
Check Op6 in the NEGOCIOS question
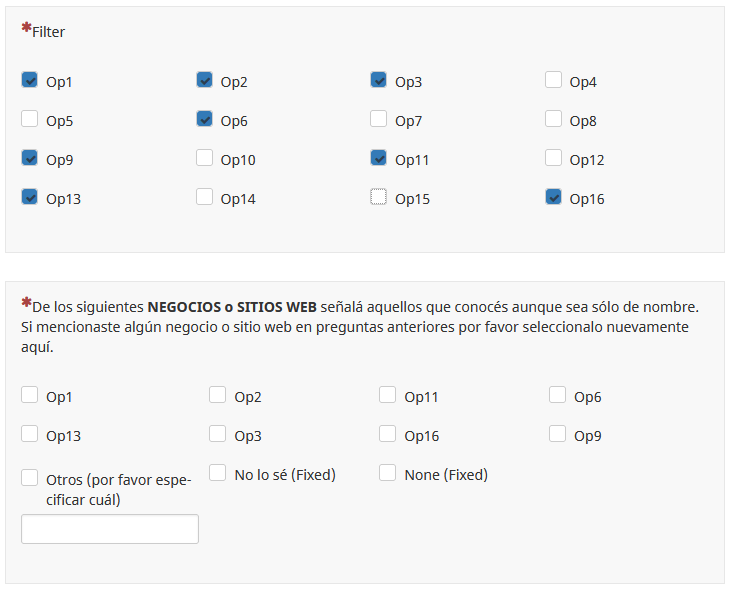click(558, 395)
